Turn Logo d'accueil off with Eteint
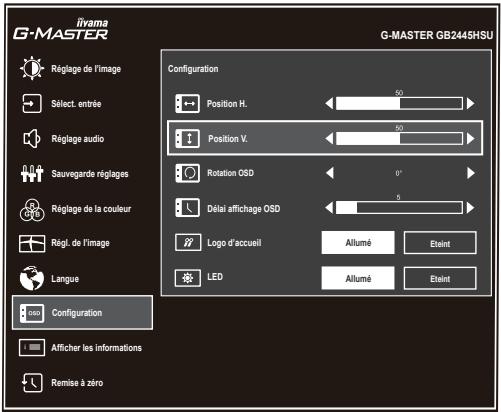501x412 pixels. coord(440,243)
